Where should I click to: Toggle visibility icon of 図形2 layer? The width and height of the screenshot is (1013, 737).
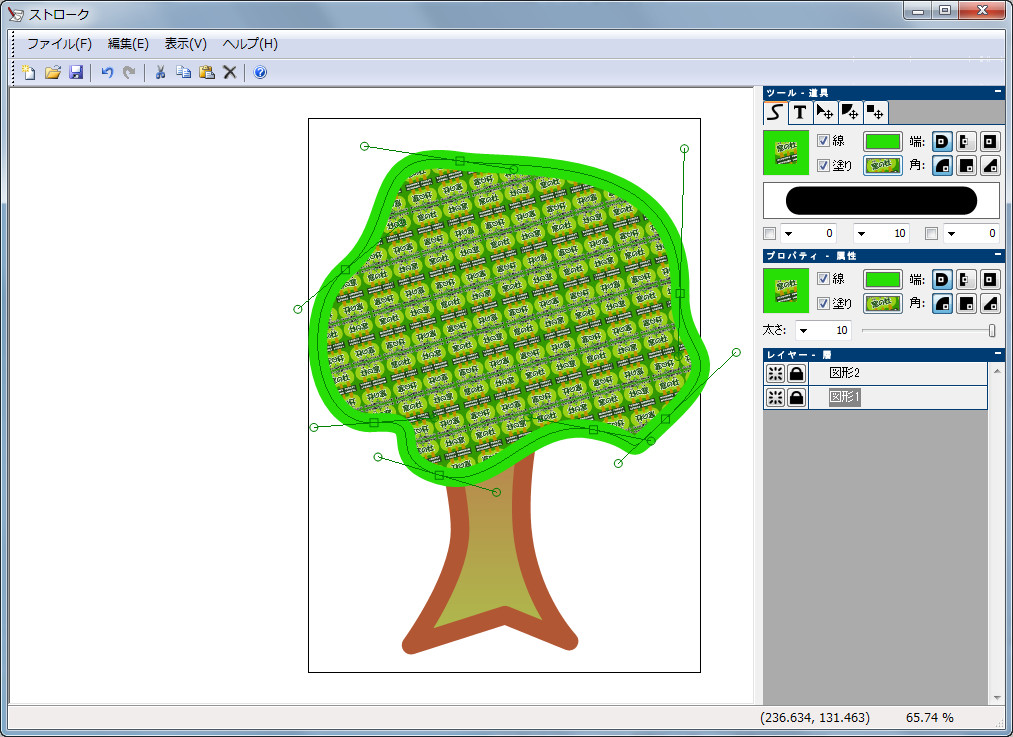coord(775,373)
